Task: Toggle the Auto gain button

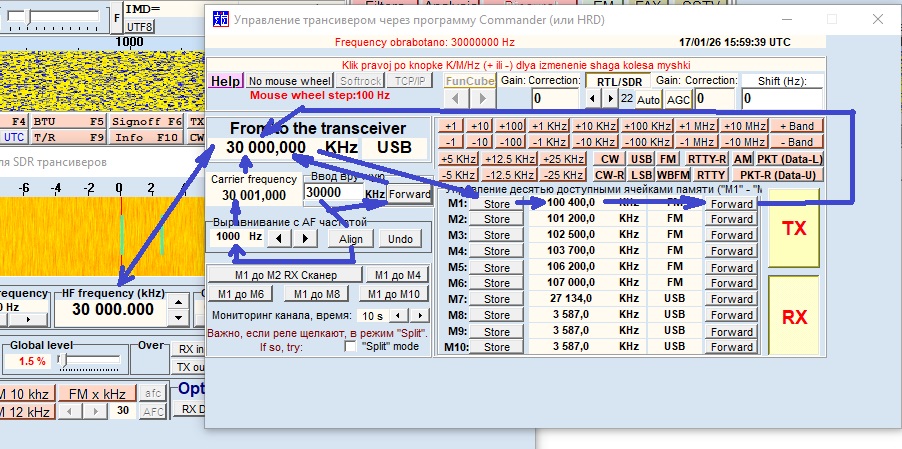Action: 648,99
